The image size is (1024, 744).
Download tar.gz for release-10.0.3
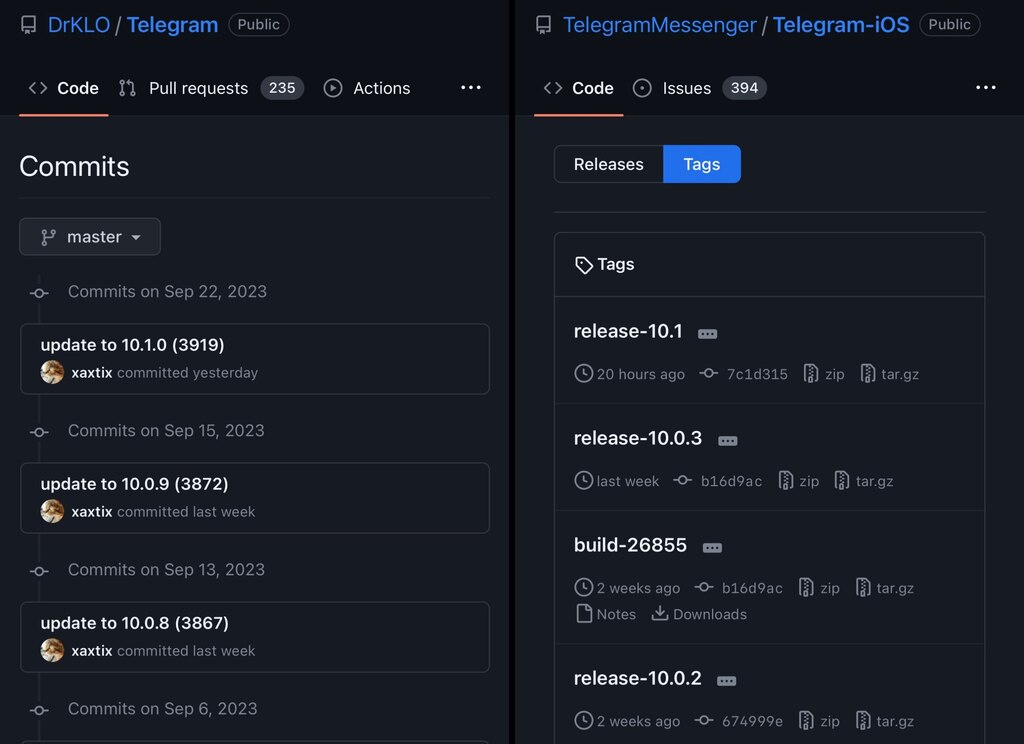point(863,481)
